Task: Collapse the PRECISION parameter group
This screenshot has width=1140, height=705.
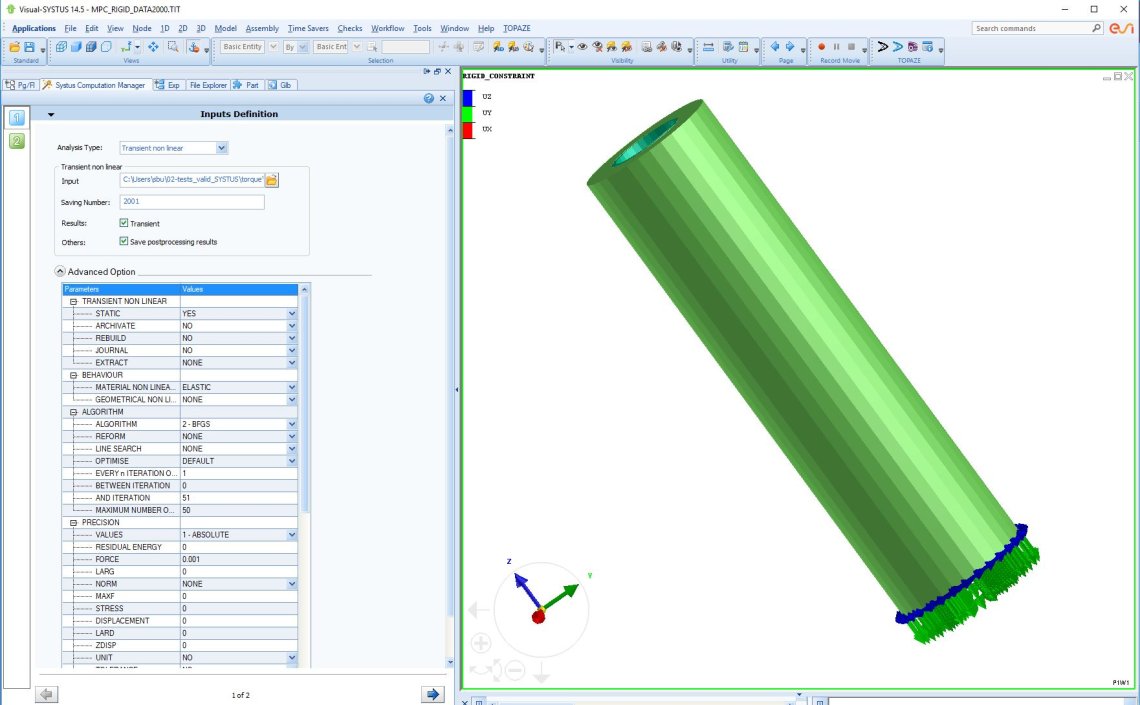Action: 73,523
